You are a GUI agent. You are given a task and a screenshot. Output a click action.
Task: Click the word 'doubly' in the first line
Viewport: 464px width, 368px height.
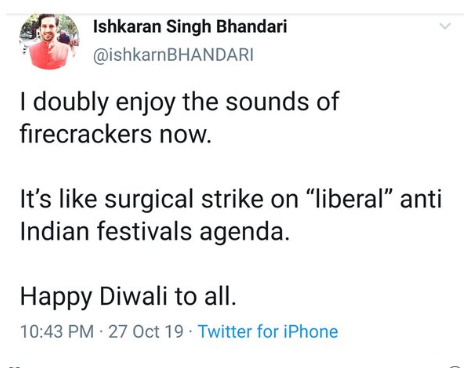tap(71, 102)
